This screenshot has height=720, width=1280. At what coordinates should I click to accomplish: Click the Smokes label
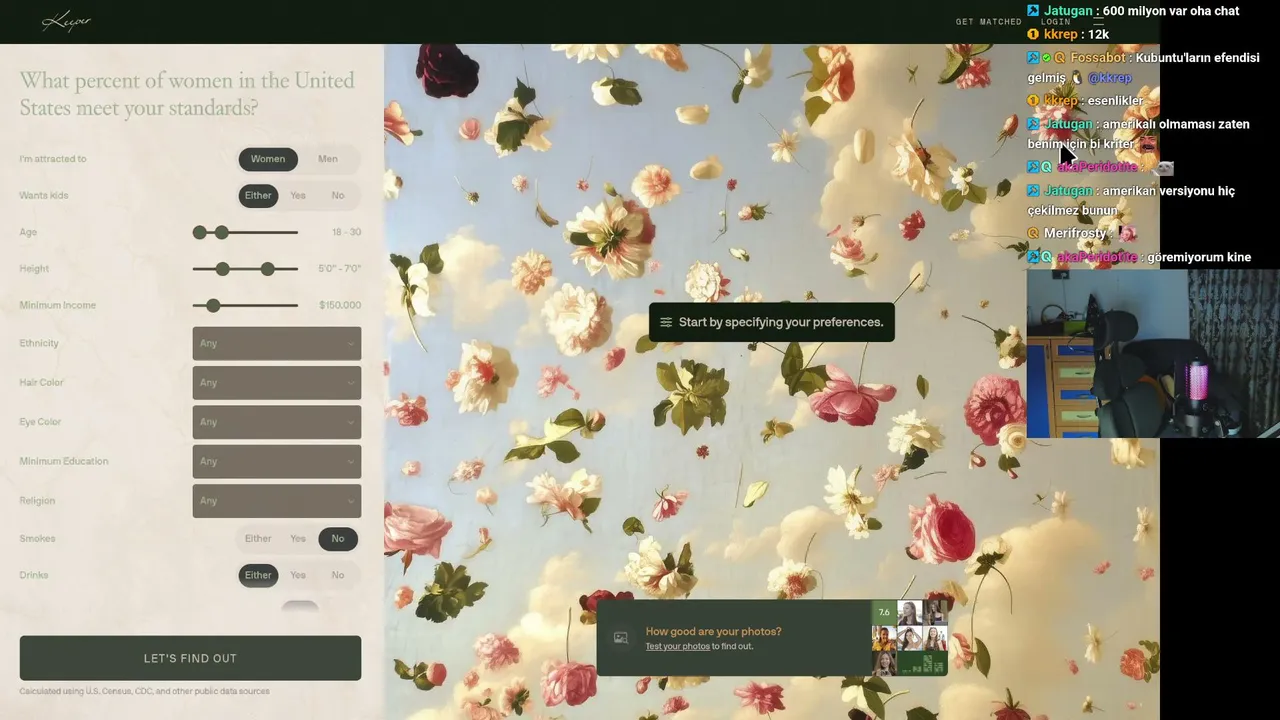point(37,538)
